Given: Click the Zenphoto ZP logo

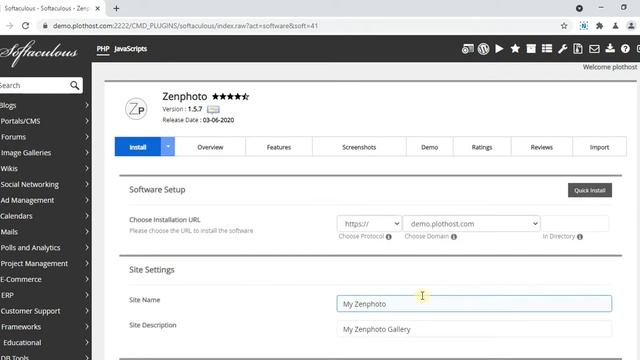Looking at the screenshot, I should 136,109.
